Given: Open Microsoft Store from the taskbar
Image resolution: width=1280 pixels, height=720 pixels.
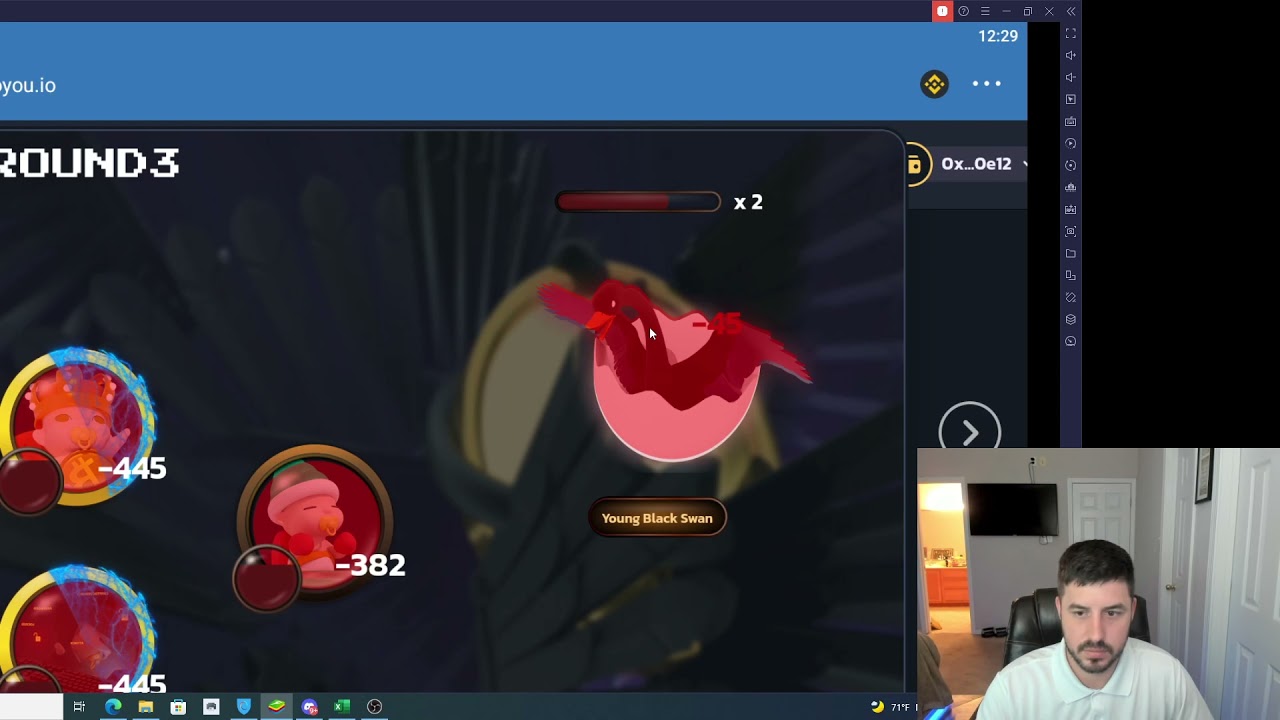Looking at the screenshot, I should click(x=178, y=707).
